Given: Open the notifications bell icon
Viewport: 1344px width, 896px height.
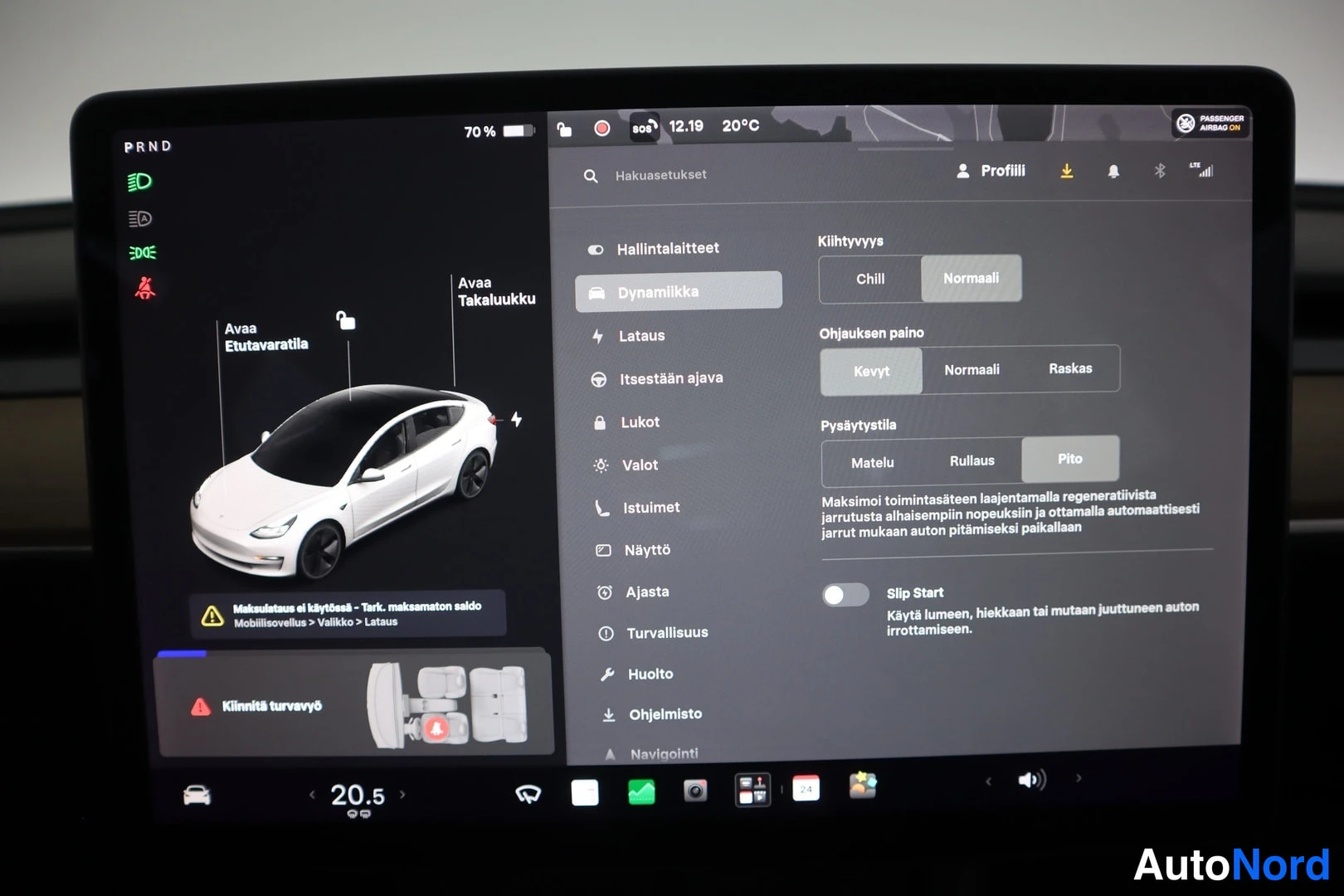Looking at the screenshot, I should pos(1113,171).
